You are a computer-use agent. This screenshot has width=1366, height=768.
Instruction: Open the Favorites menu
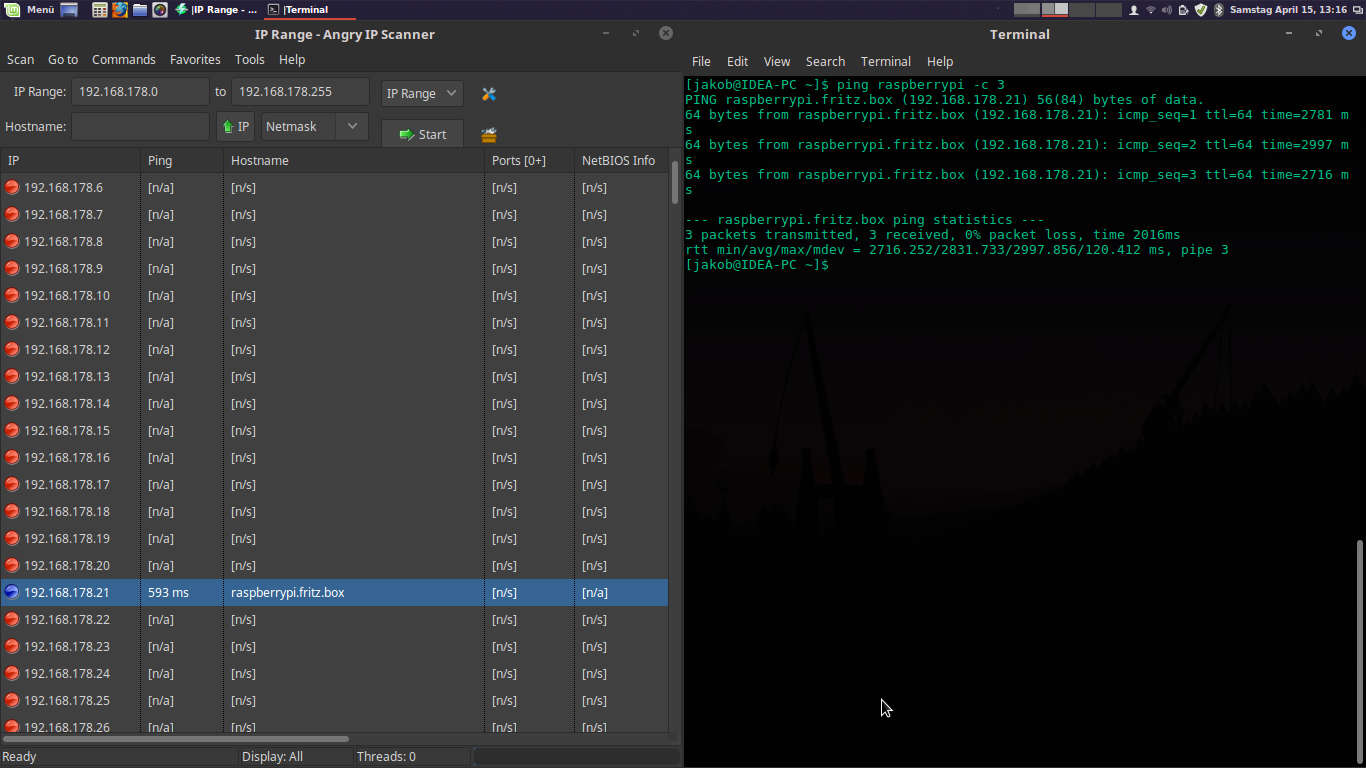pyautogui.click(x=195, y=59)
